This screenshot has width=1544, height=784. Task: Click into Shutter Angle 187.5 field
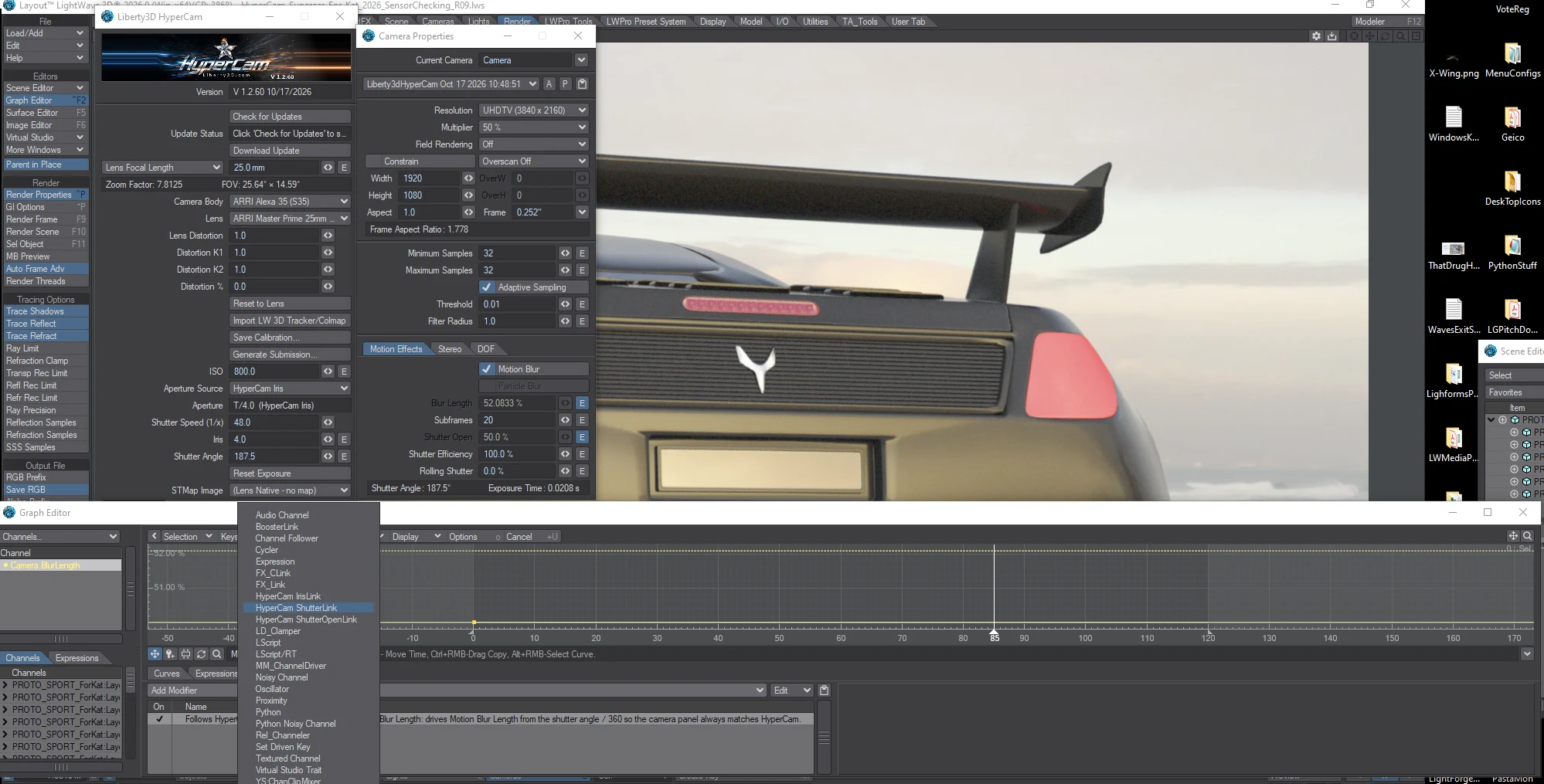274,456
